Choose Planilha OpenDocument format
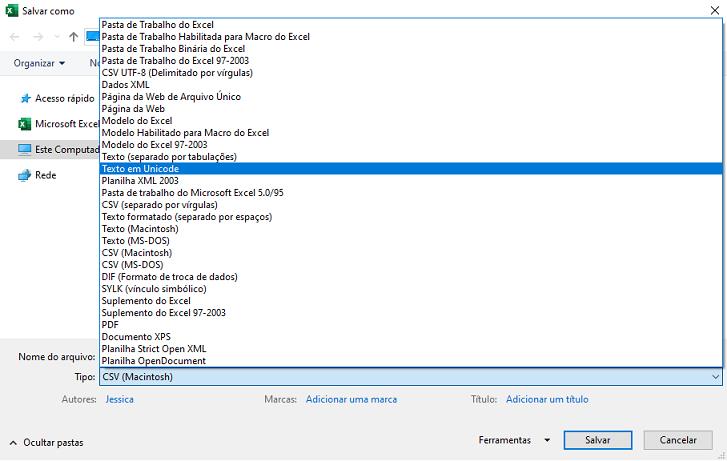 coord(154,361)
